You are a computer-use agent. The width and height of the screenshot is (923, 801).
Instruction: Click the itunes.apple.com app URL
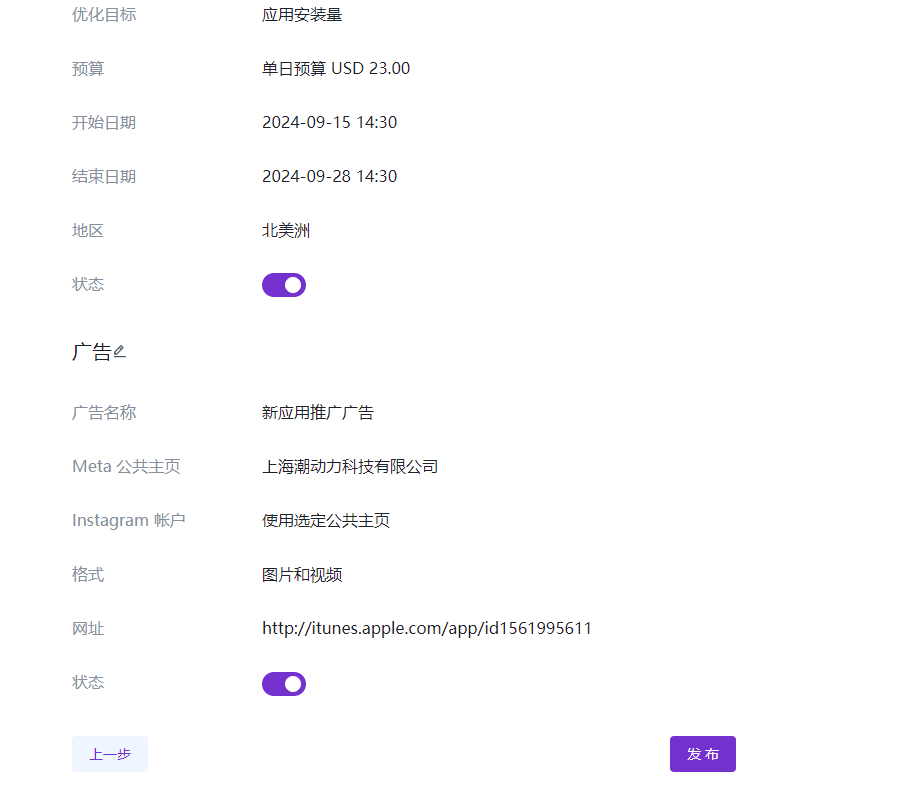click(427, 629)
